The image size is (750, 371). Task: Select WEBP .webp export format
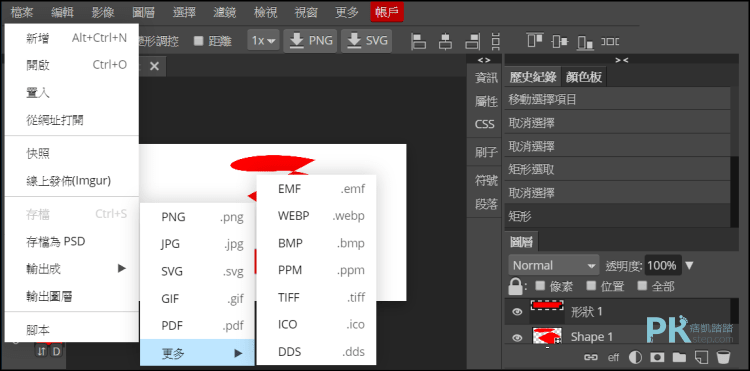tap(316, 216)
